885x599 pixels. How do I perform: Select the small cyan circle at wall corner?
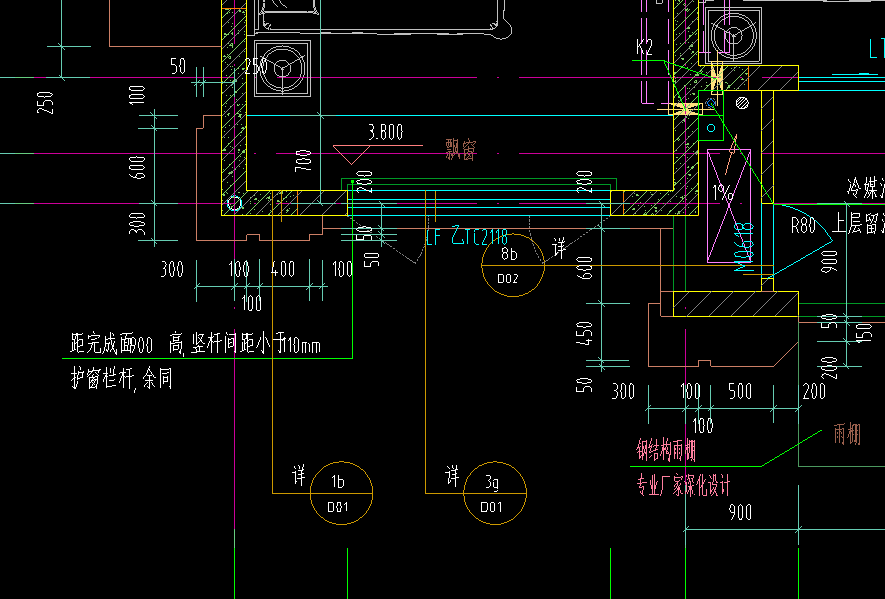[x=234, y=204]
